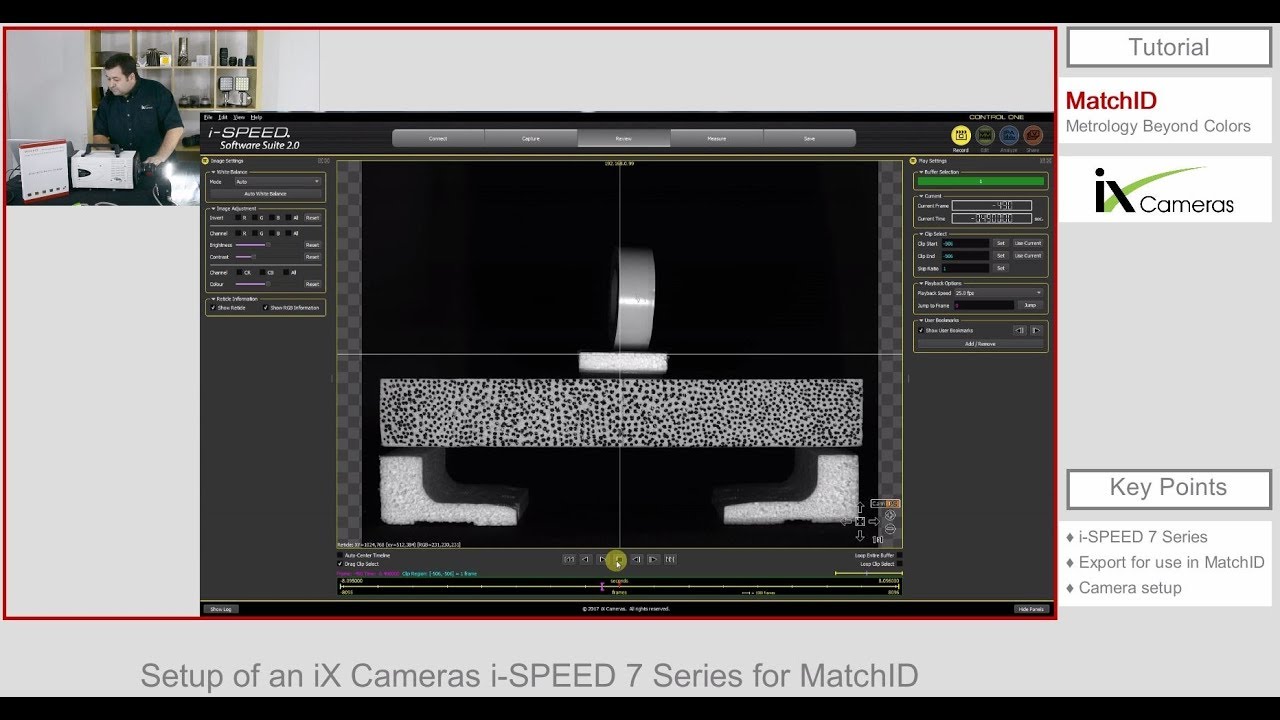Stop clip playback
The image size is (1280, 720).
coord(619,559)
